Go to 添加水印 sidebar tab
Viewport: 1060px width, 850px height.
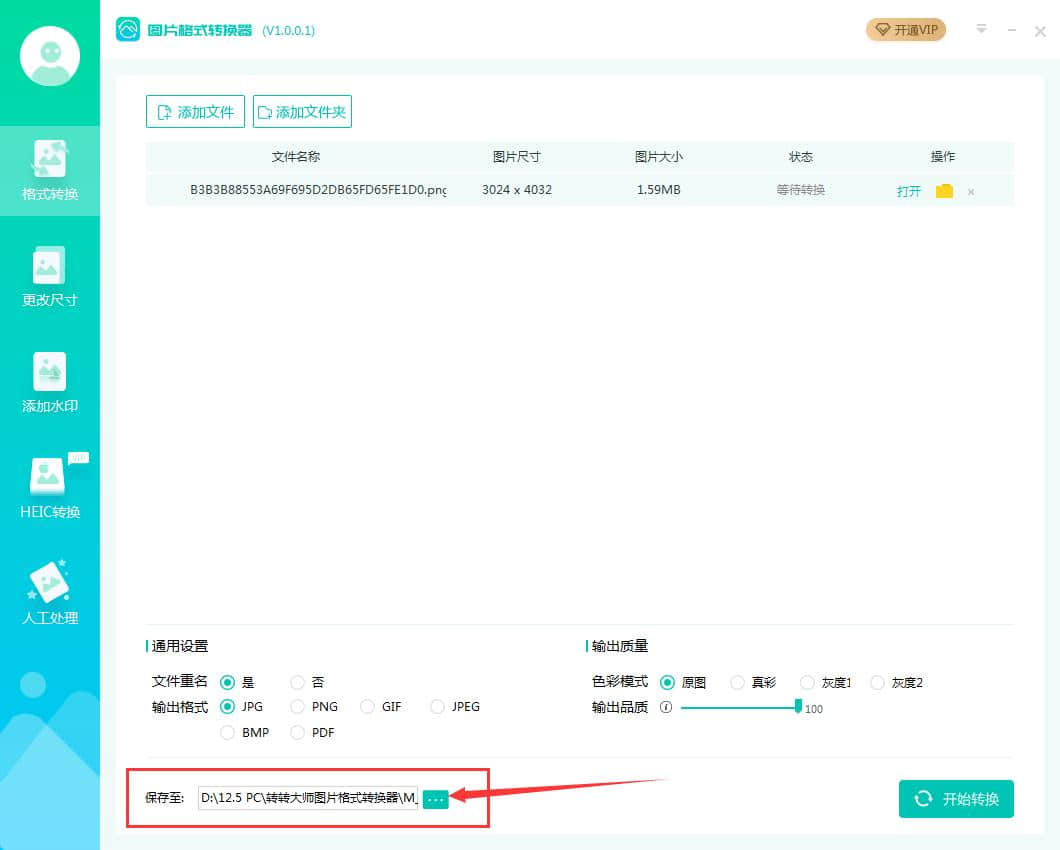point(50,383)
